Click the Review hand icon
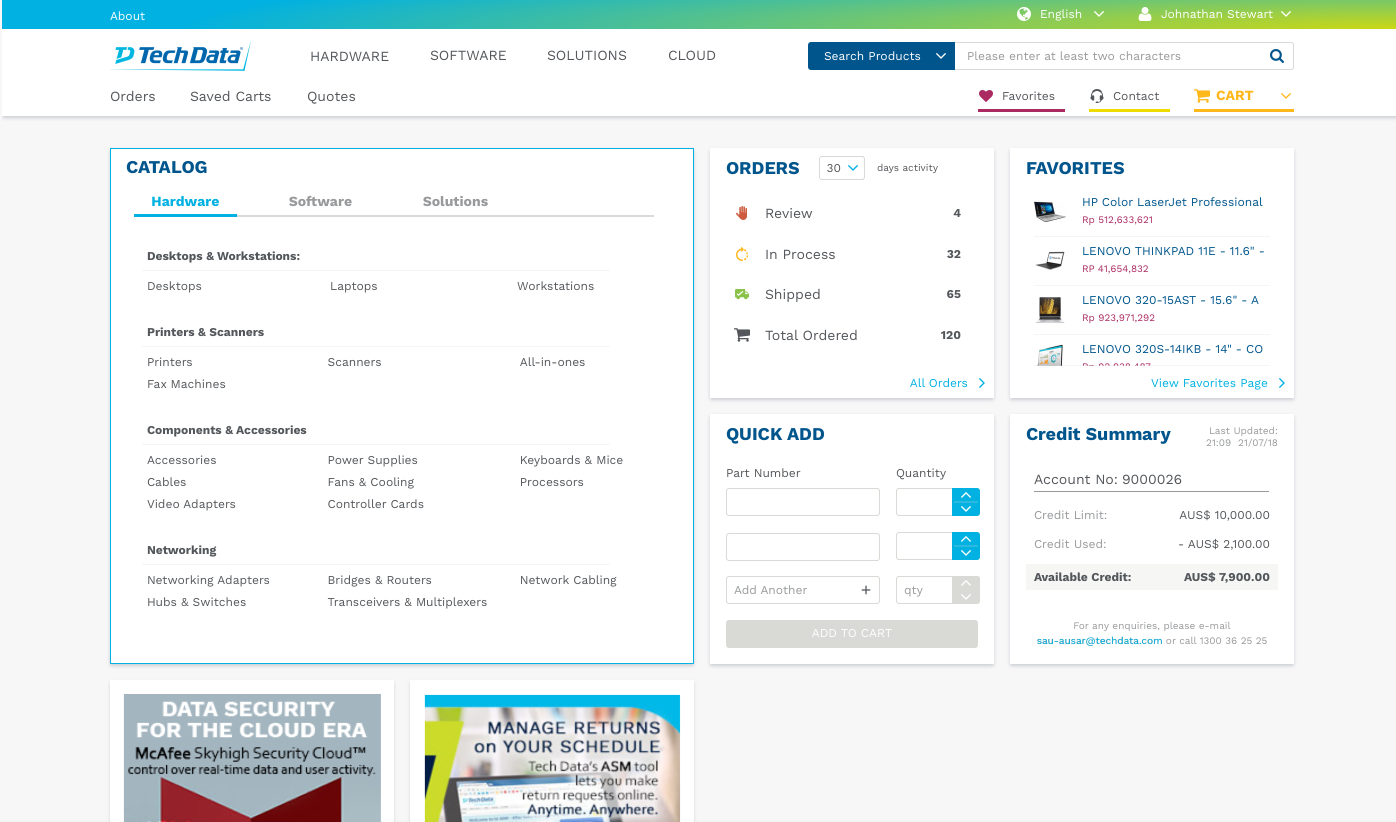 click(742, 213)
